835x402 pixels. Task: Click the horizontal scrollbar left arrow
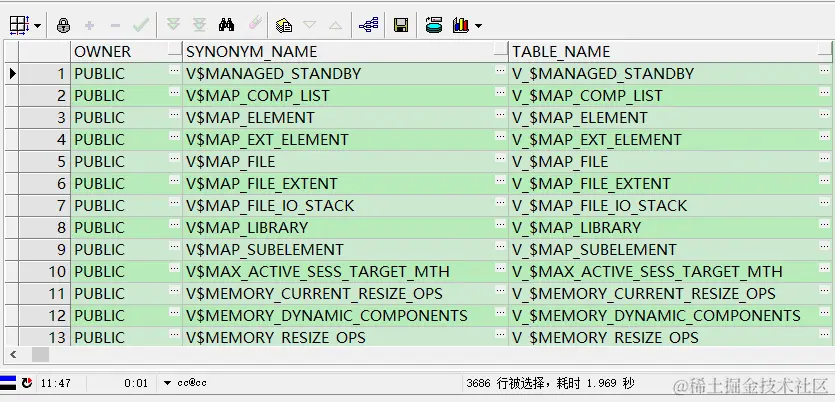point(13,355)
